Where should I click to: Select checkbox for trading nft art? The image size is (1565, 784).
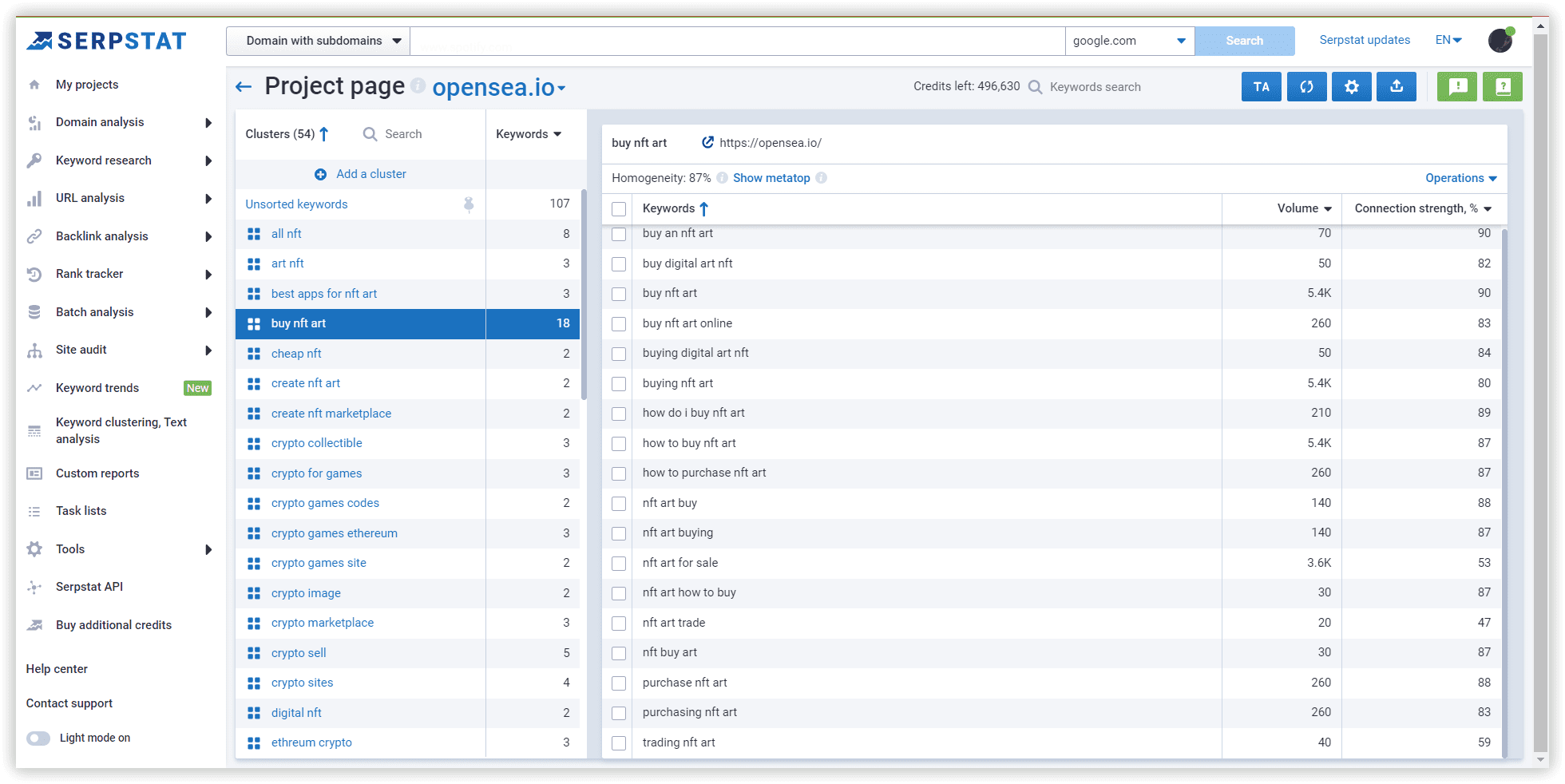click(619, 742)
